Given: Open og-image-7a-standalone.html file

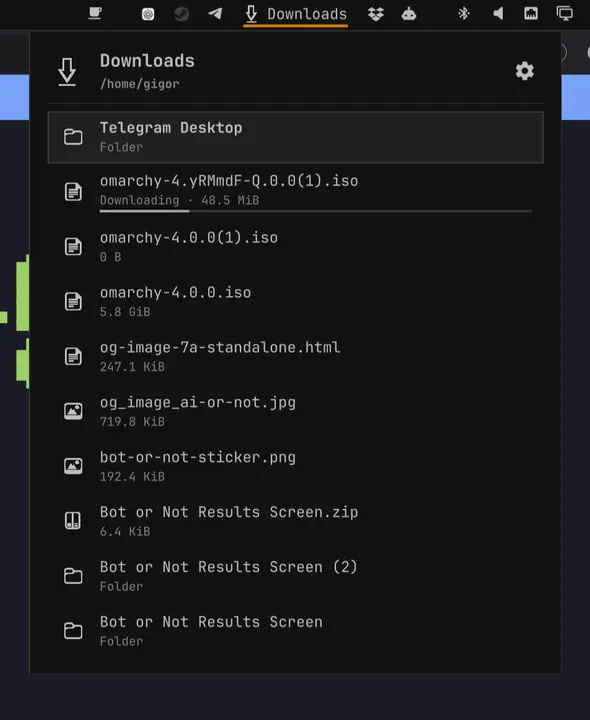Looking at the screenshot, I should click(x=296, y=356).
